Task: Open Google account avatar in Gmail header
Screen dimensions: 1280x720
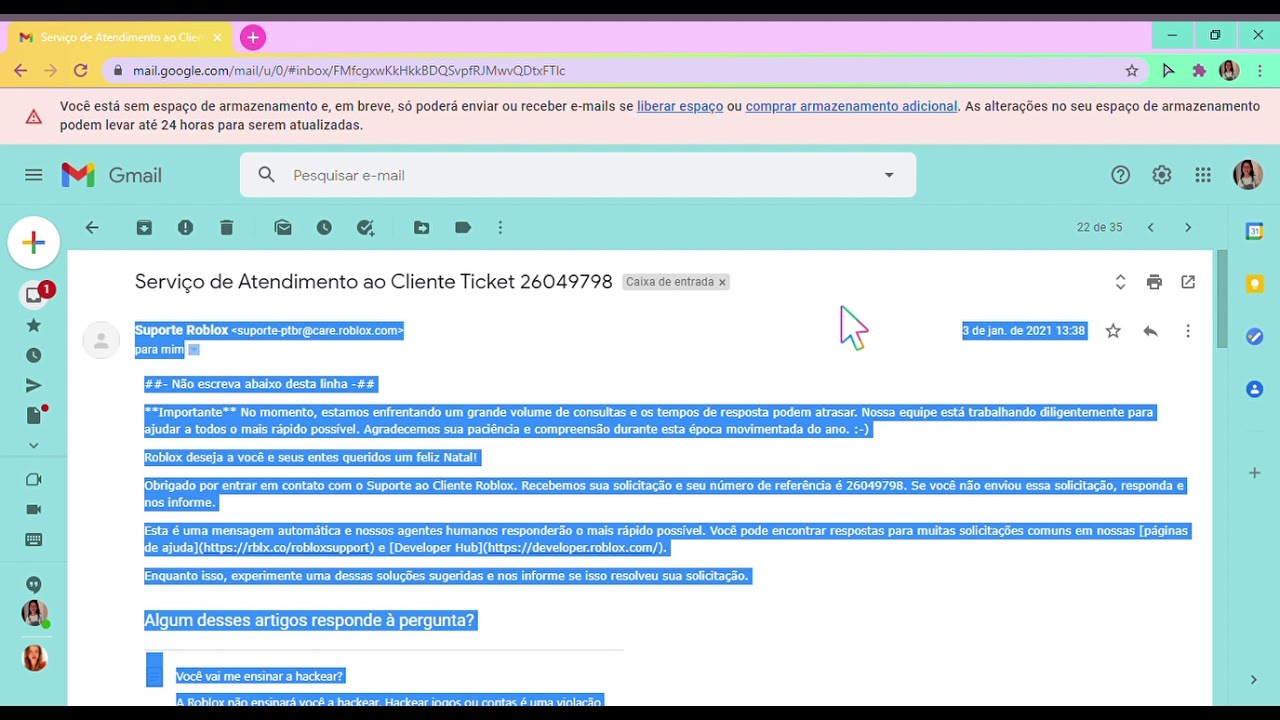Action: 1247,175
